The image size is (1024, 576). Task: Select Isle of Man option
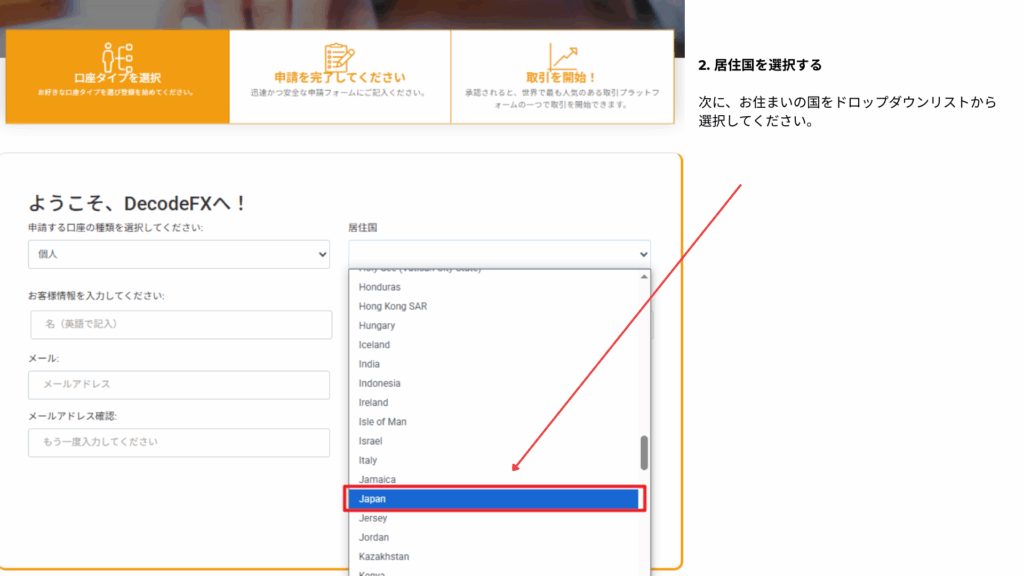pyautogui.click(x=382, y=422)
